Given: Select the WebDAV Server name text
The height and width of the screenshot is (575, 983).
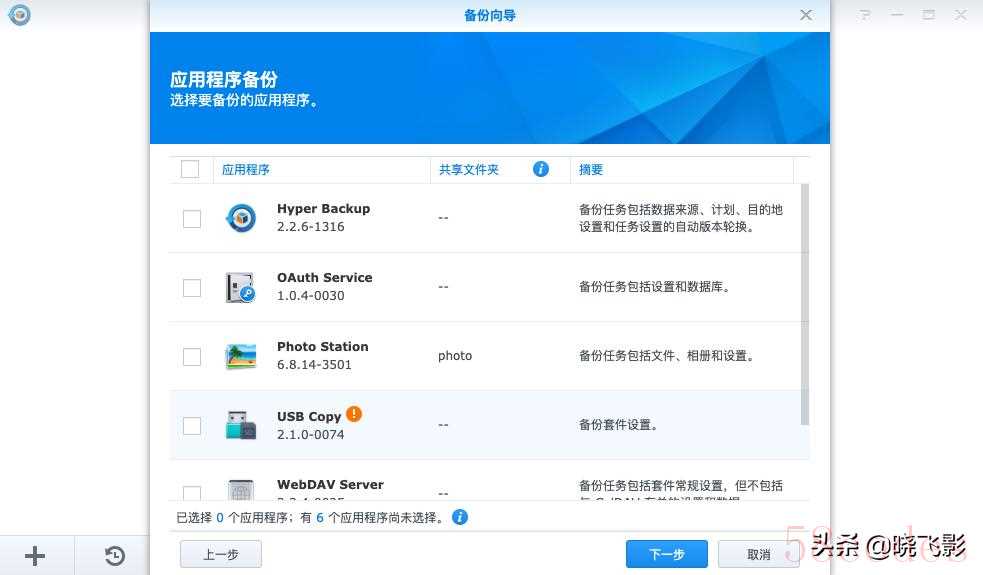Looking at the screenshot, I should (x=330, y=485).
